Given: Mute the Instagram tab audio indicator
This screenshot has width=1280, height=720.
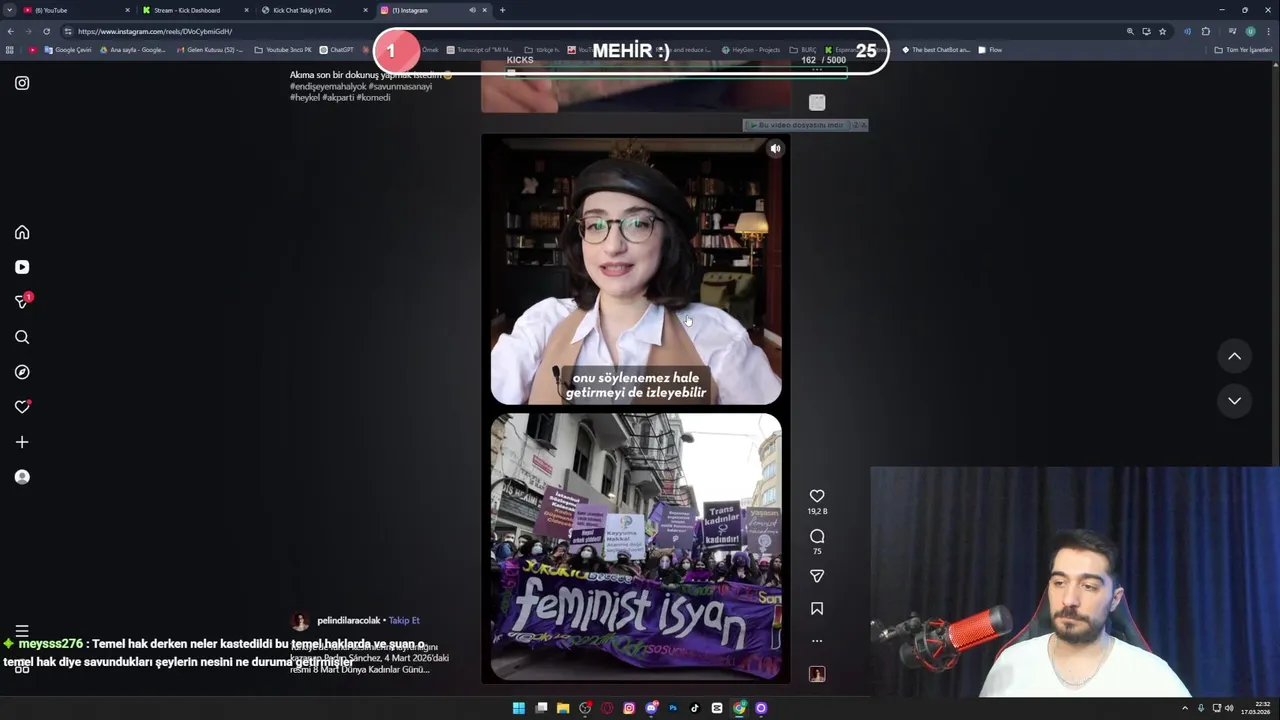Looking at the screenshot, I should (472, 10).
